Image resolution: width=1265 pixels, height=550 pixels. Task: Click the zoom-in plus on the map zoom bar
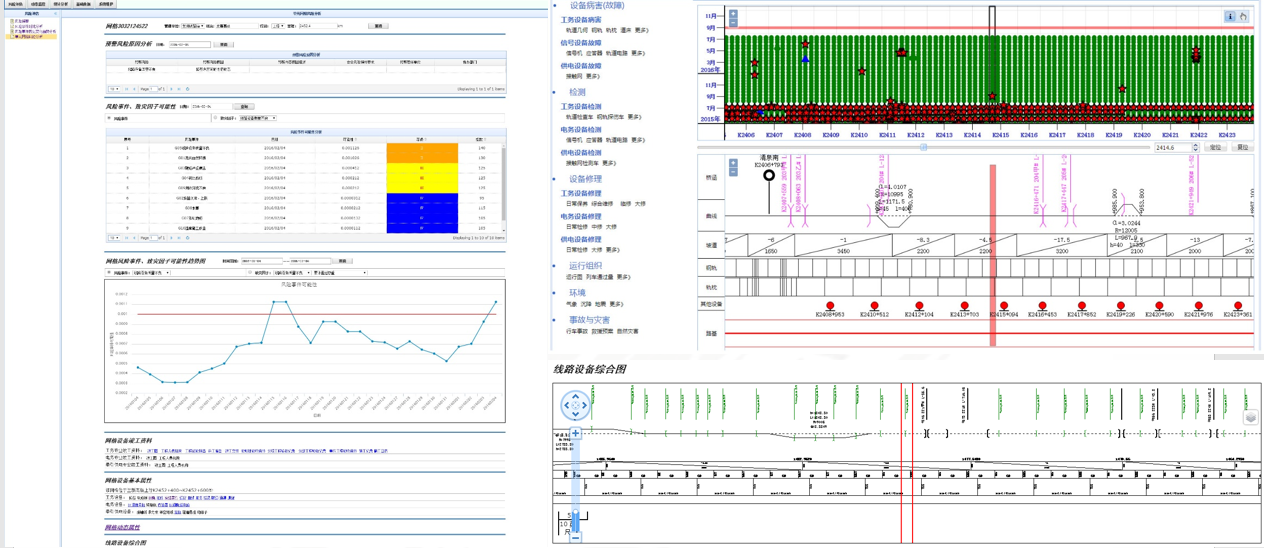click(575, 433)
